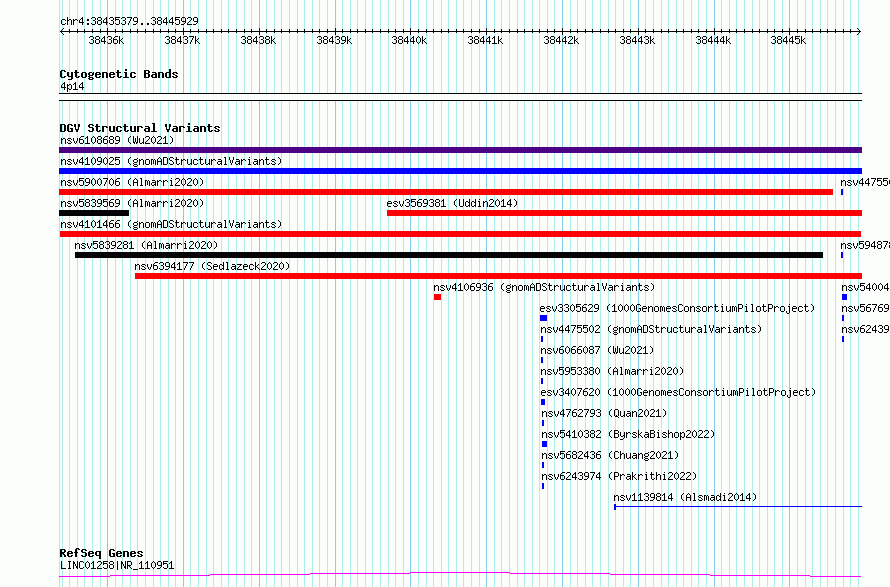
Task: Click the 38439k ruler position label
Action: click(334, 40)
